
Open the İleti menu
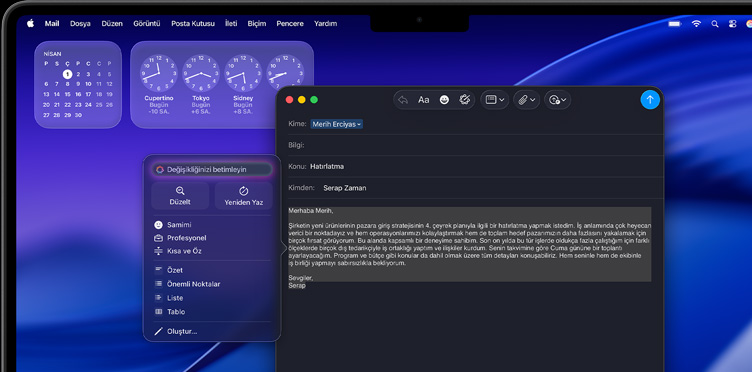(x=231, y=23)
